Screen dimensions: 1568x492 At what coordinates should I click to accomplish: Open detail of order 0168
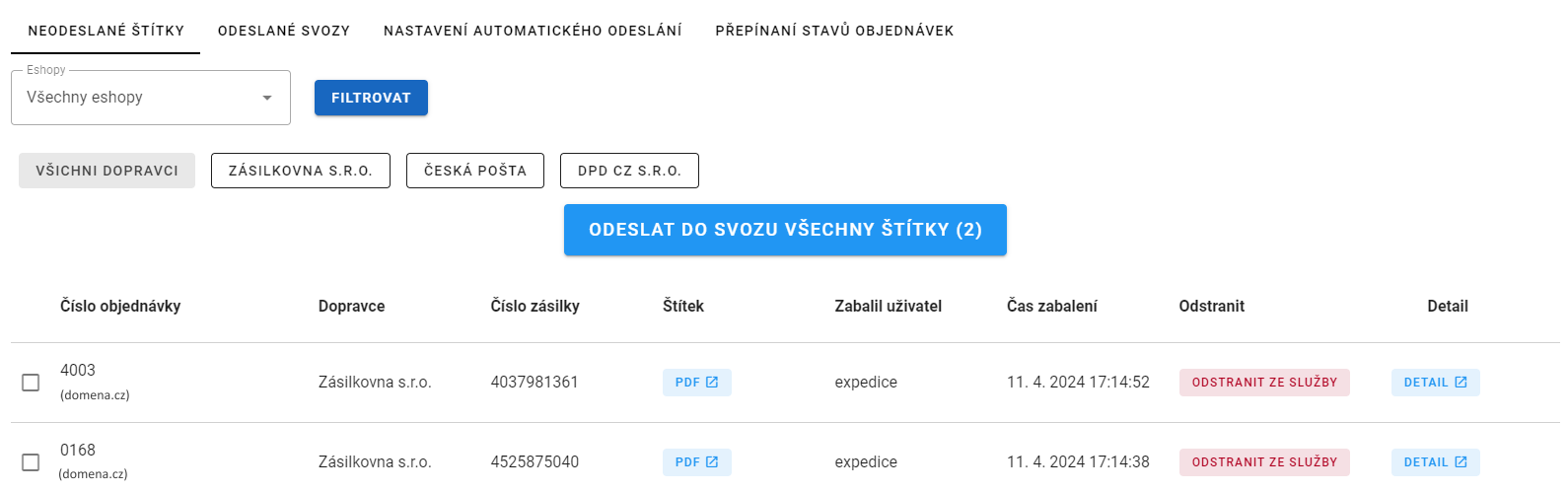tap(1435, 462)
